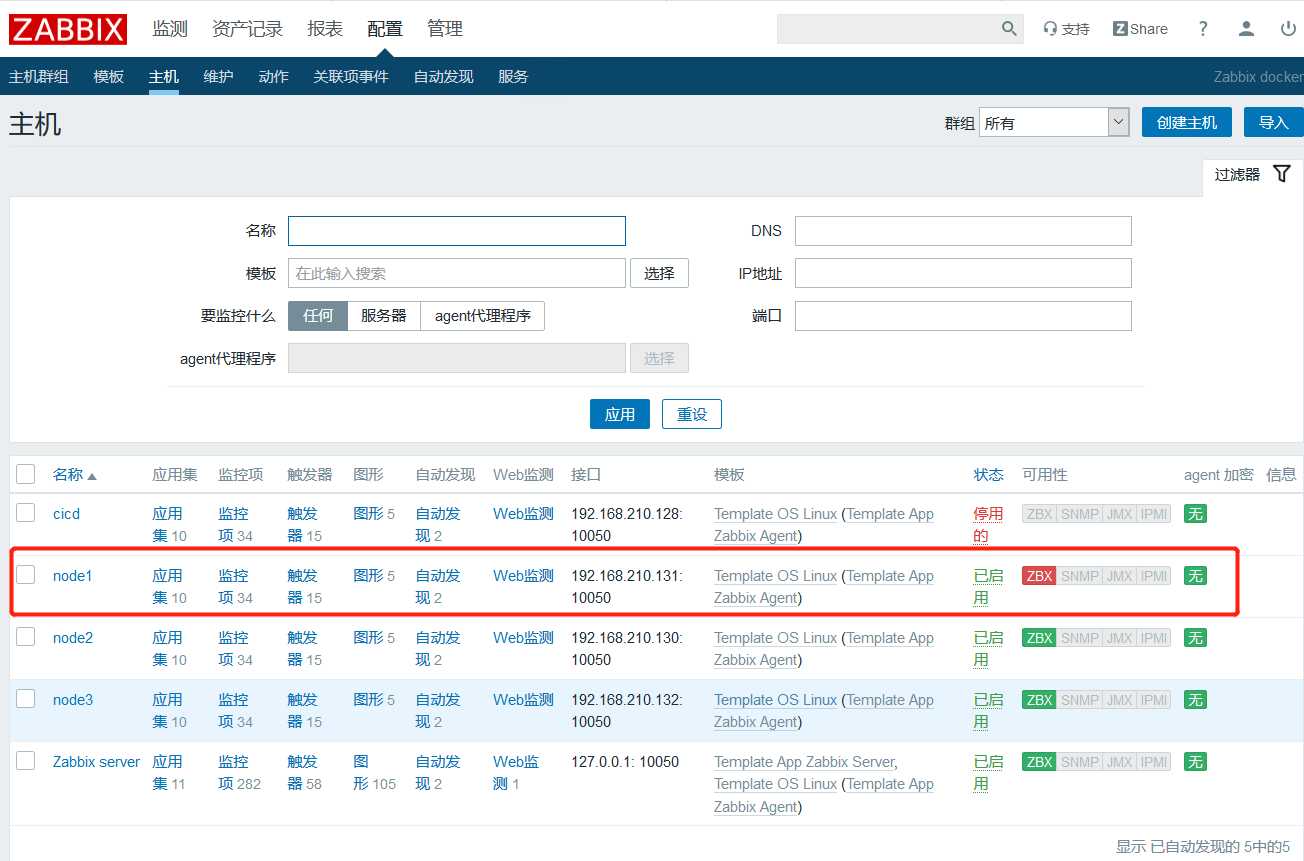
Task: Open the node1 host link
Action: (73, 576)
